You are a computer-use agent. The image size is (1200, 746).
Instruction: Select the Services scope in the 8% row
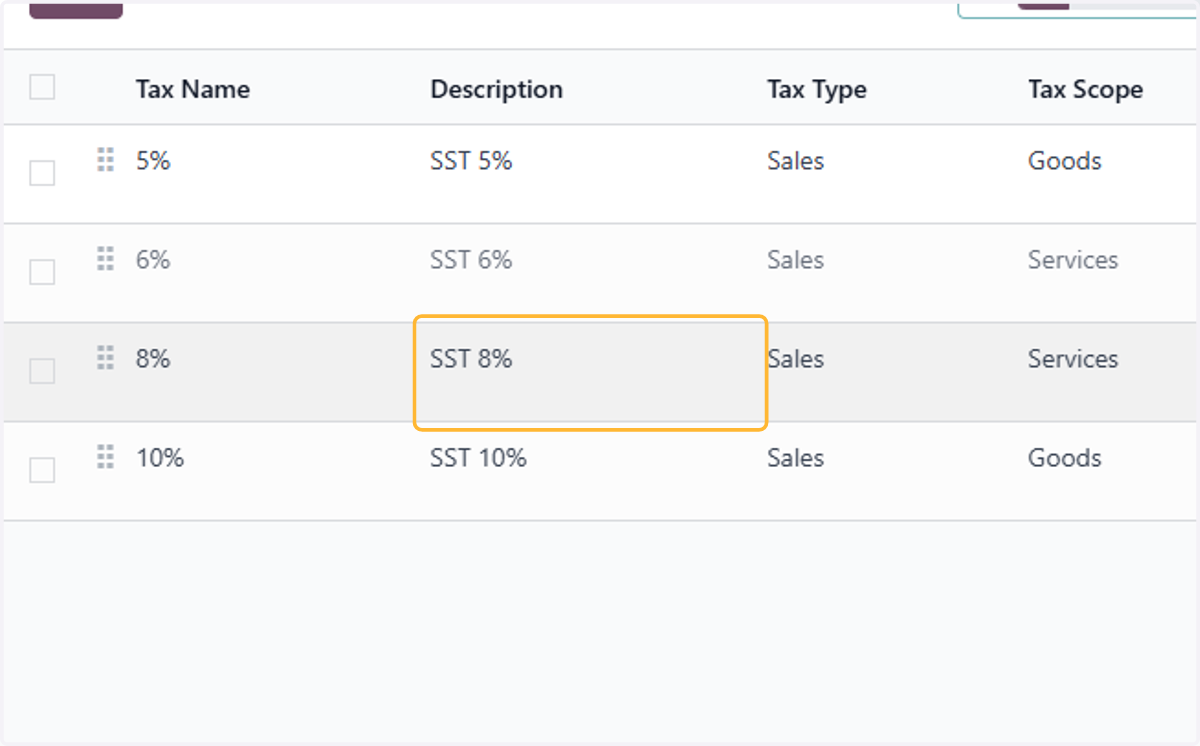(x=1073, y=358)
